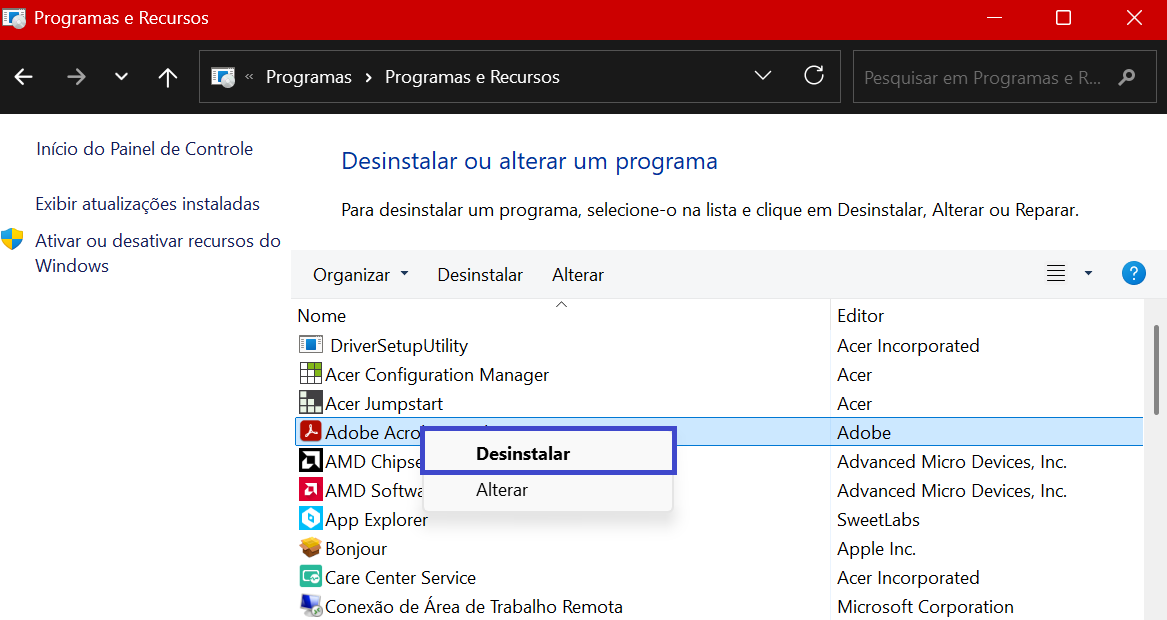Open Ativar ou desativar recursos do Windows
The width and height of the screenshot is (1167, 620).
tap(158, 253)
